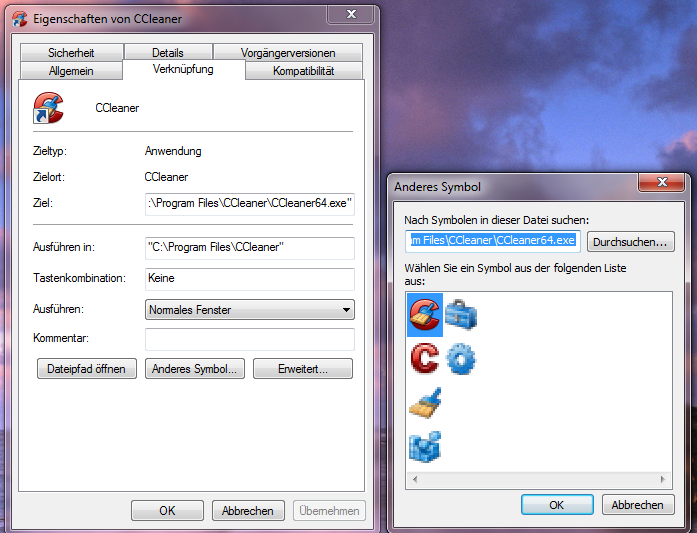The image size is (697, 533).
Task: Click the Ausführen in field
Action: click(x=250, y=248)
